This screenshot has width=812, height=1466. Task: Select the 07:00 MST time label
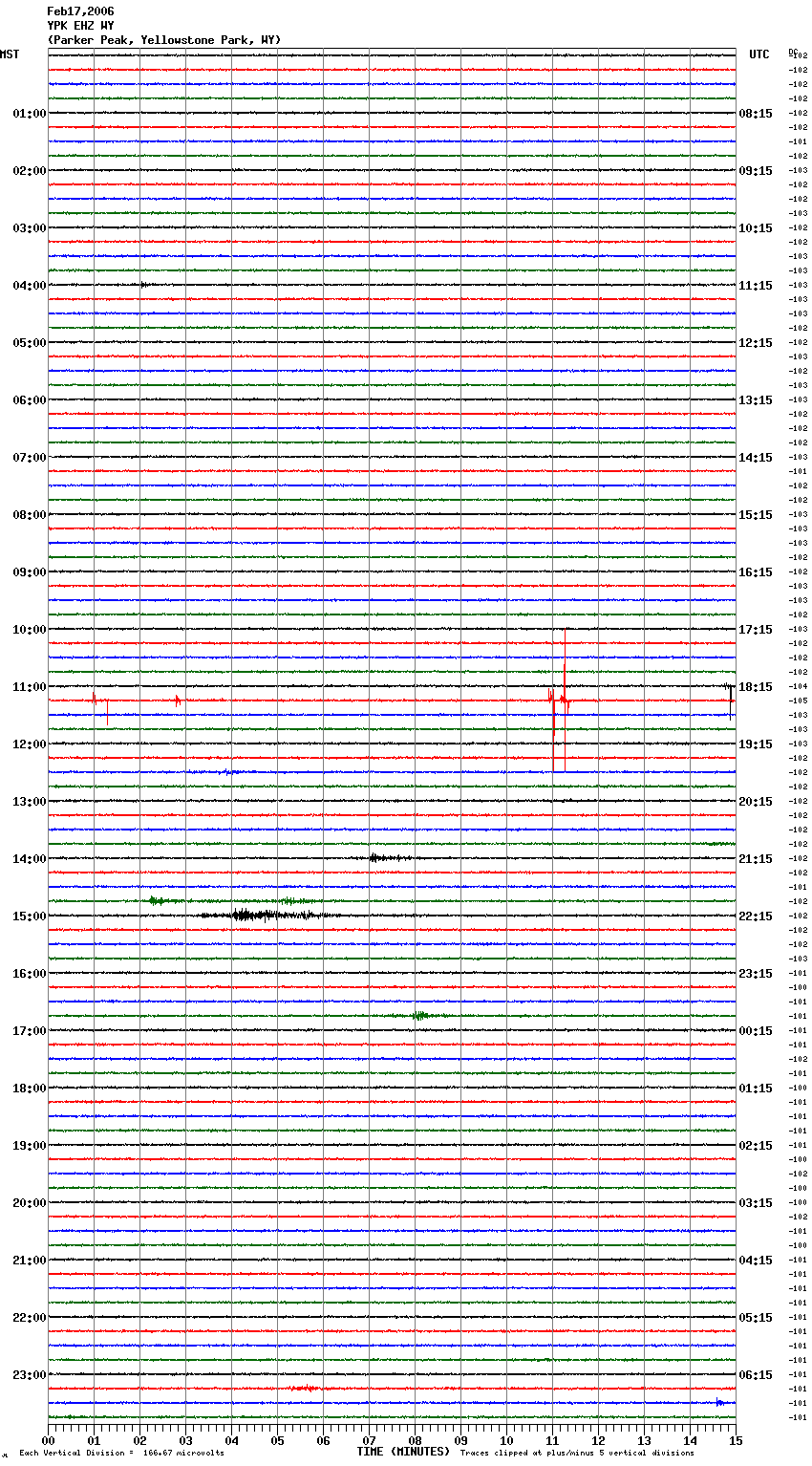pos(29,458)
